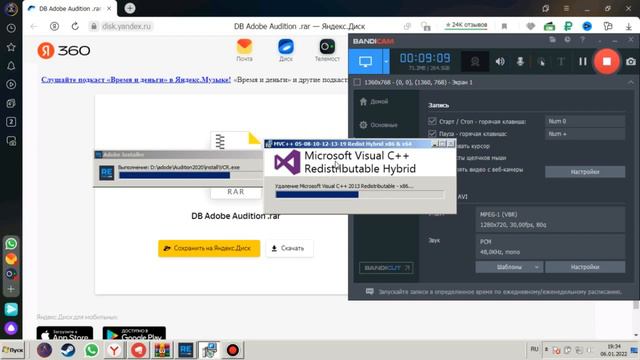The height and width of the screenshot is (360, 640).
Task: Open Bandicam recorder from the taskbar
Action: coord(233,350)
